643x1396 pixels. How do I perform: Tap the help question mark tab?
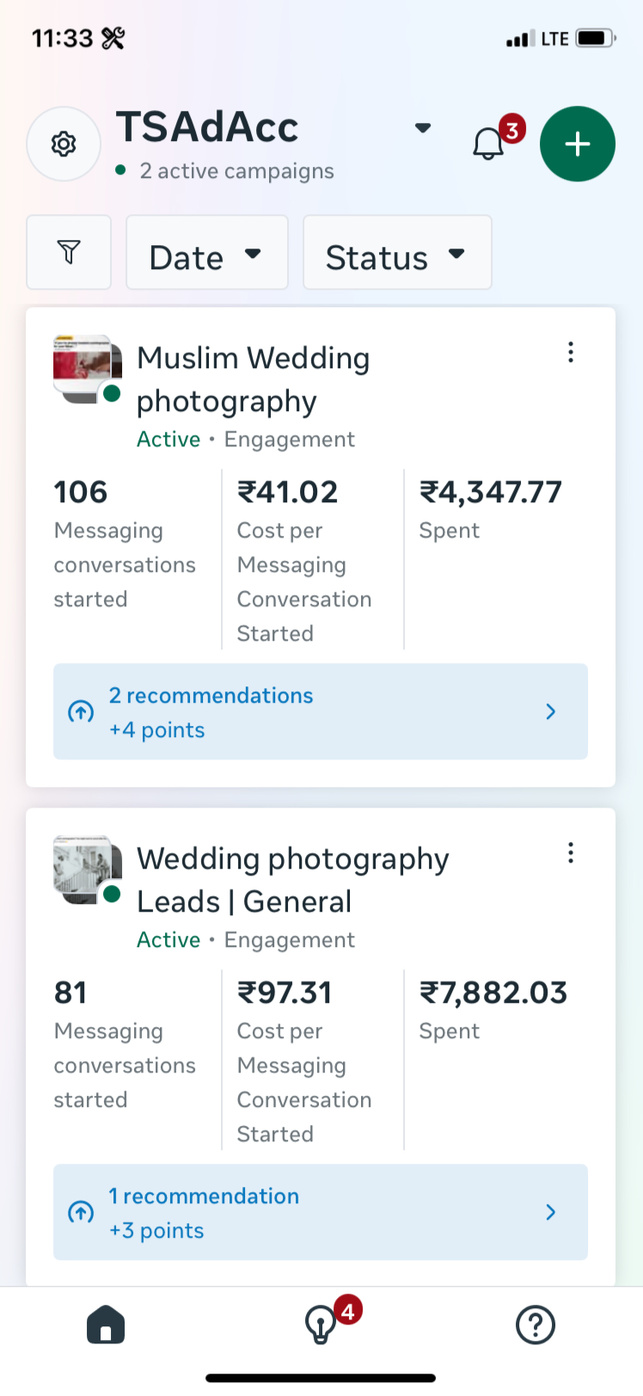pos(535,1325)
